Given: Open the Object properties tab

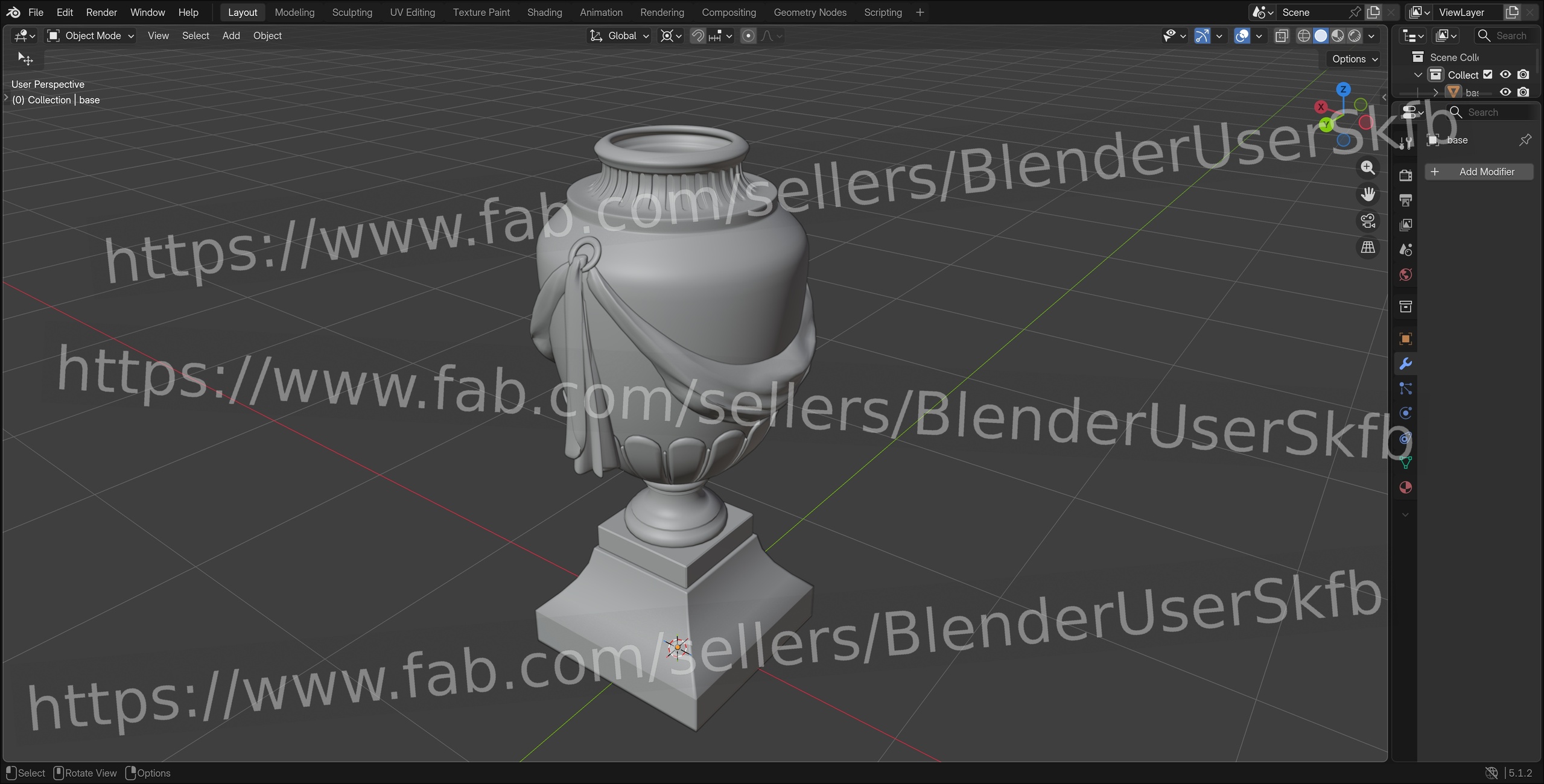Looking at the screenshot, I should [1405, 339].
